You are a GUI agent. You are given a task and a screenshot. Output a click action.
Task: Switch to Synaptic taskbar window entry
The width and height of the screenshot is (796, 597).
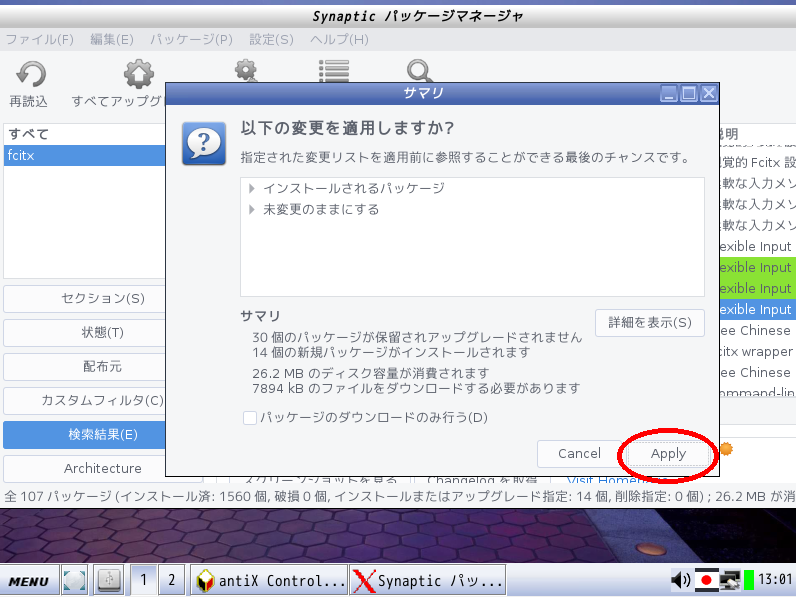coord(427,580)
